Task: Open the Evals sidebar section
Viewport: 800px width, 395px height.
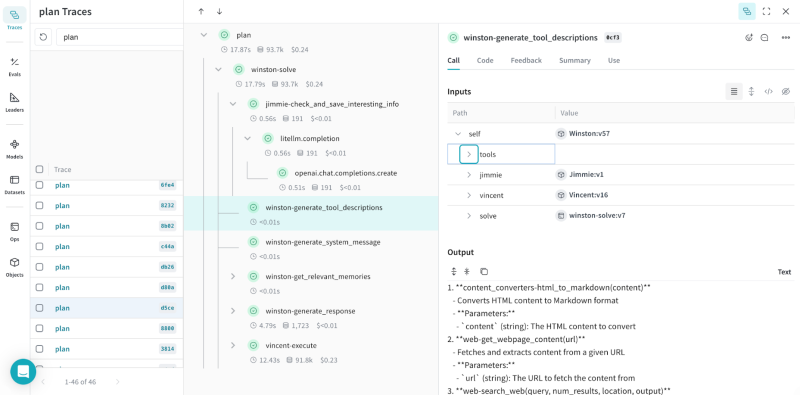Action: 15,66
